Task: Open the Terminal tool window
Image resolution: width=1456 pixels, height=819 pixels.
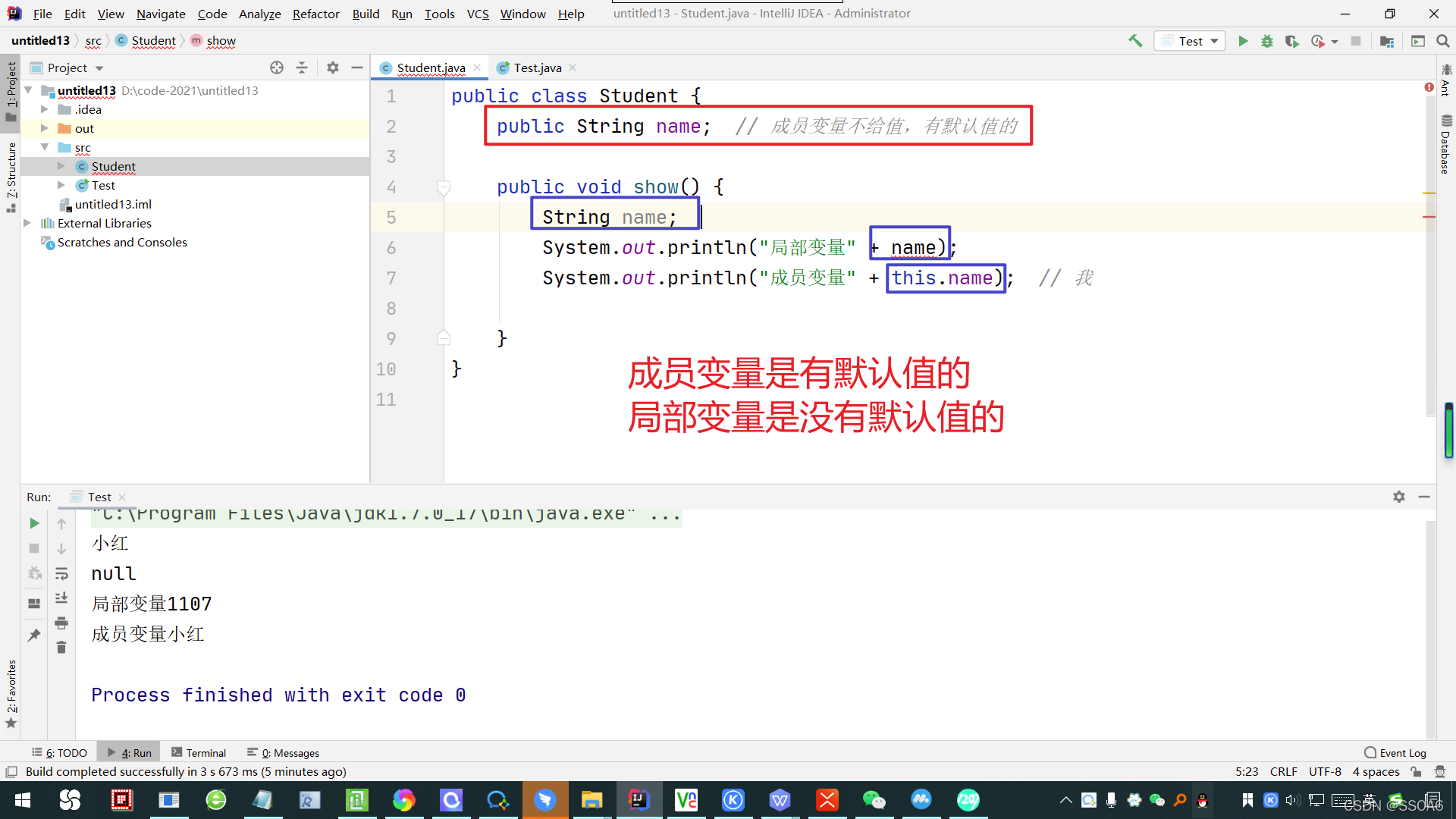Action: point(199,752)
